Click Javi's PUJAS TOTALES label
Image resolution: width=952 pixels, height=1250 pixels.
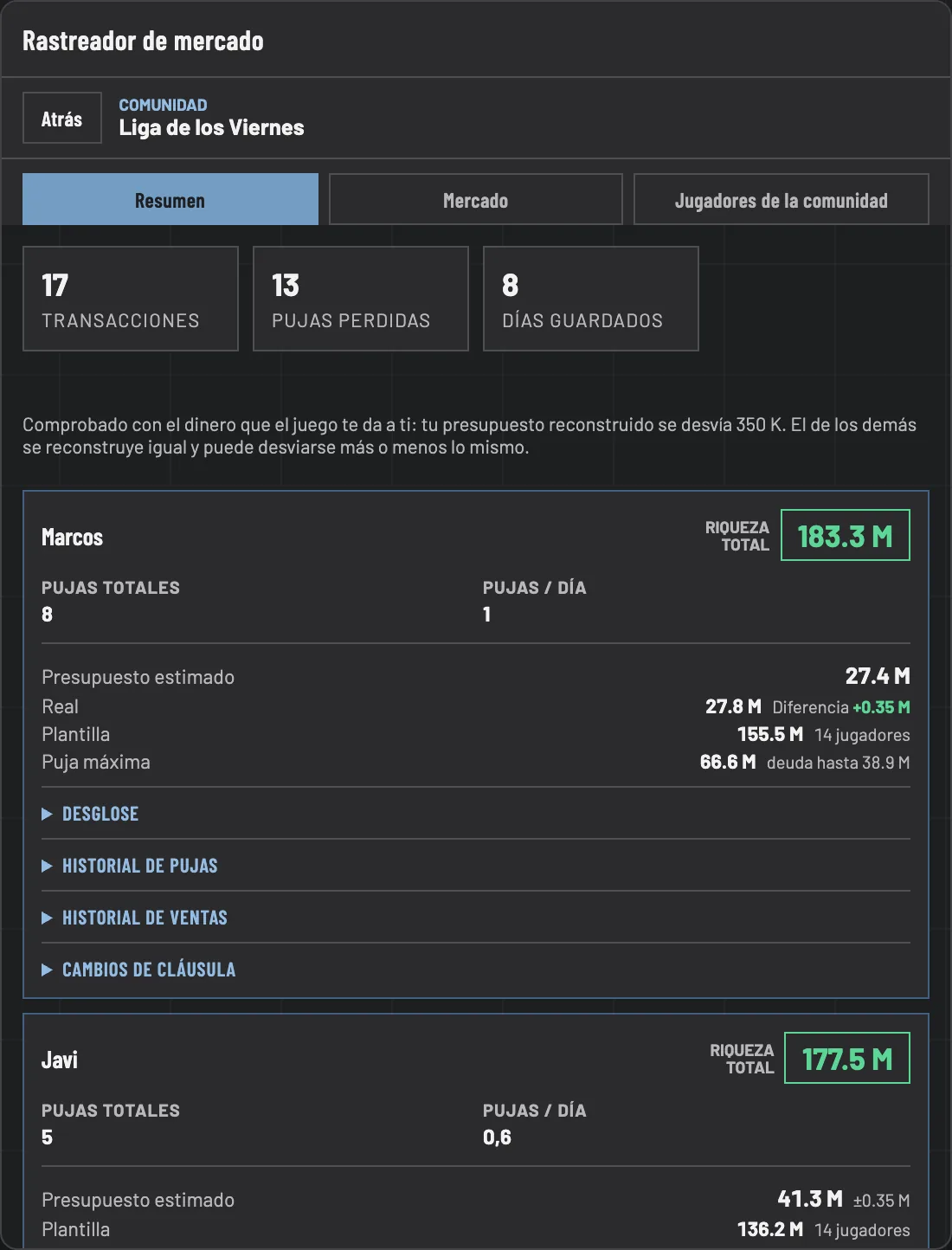(111, 1111)
